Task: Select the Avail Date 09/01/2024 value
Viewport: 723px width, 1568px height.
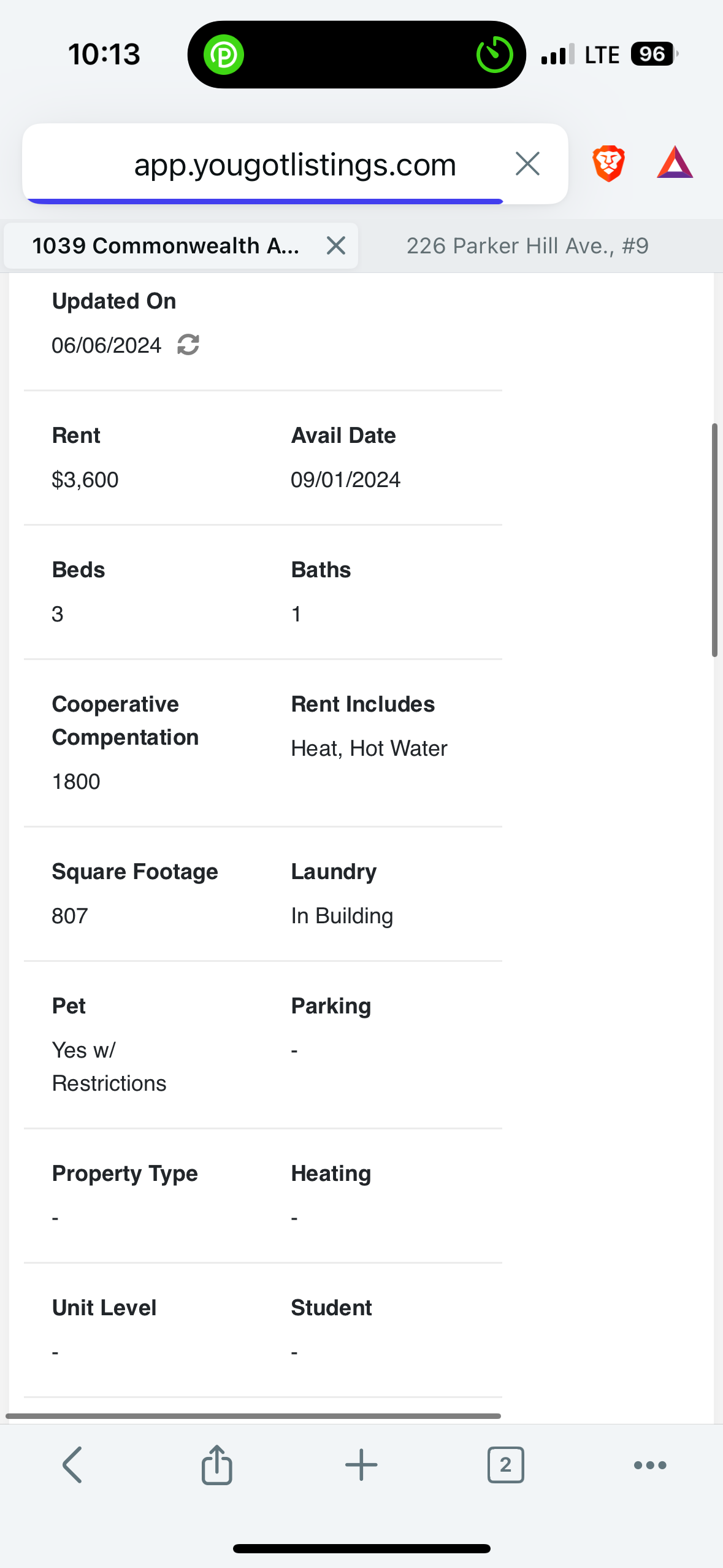Action: coord(345,480)
